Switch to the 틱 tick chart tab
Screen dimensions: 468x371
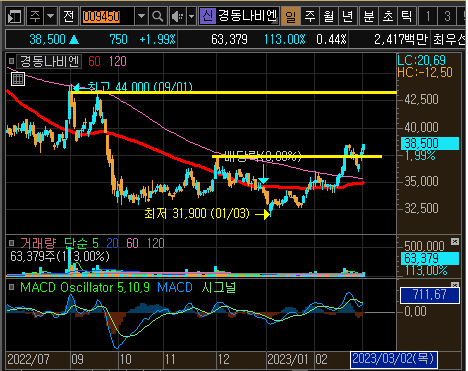coord(407,16)
